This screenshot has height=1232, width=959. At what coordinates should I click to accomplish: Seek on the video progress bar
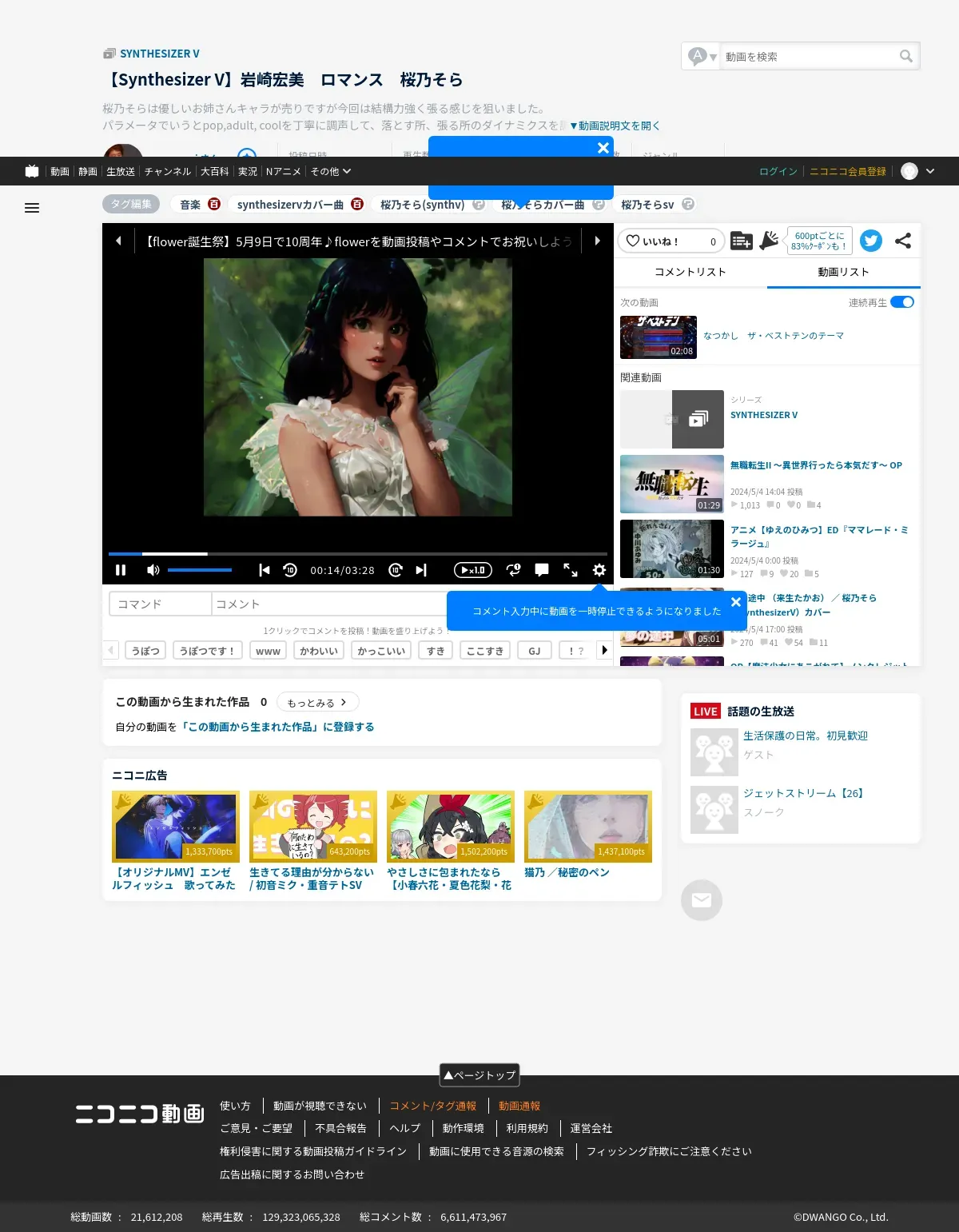coord(358,553)
